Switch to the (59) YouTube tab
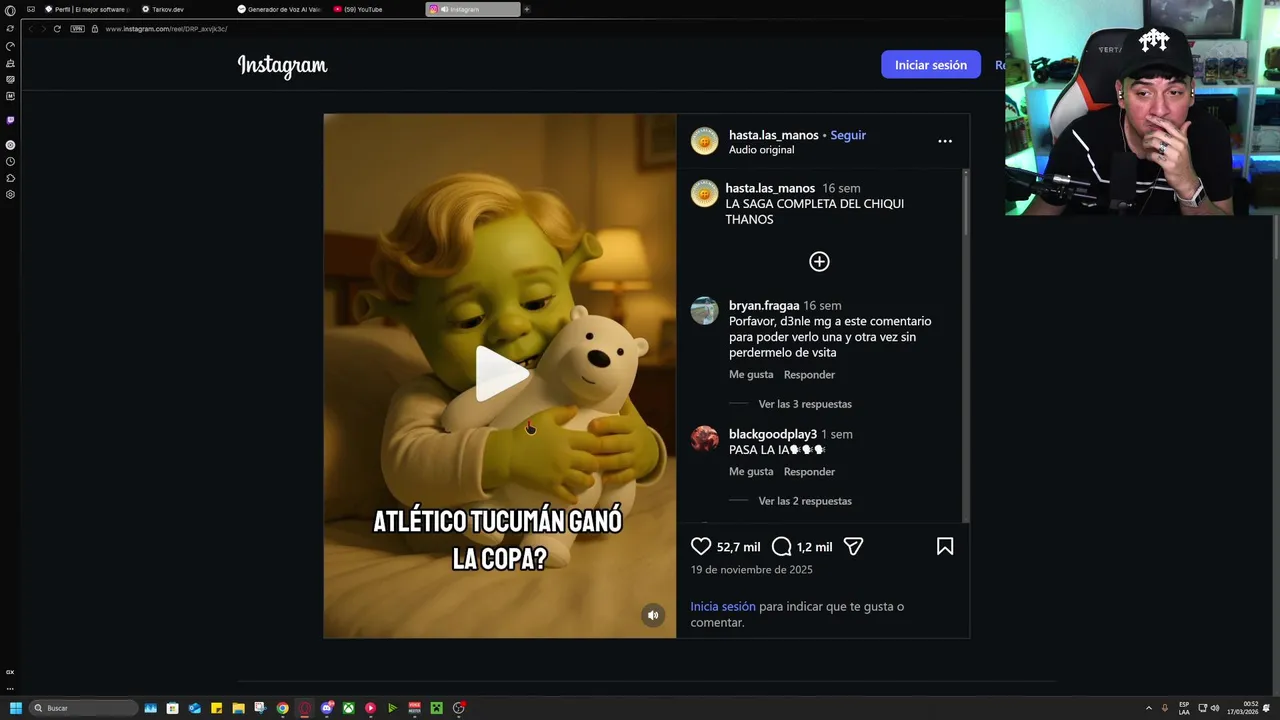Image resolution: width=1280 pixels, height=720 pixels. pos(376,9)
